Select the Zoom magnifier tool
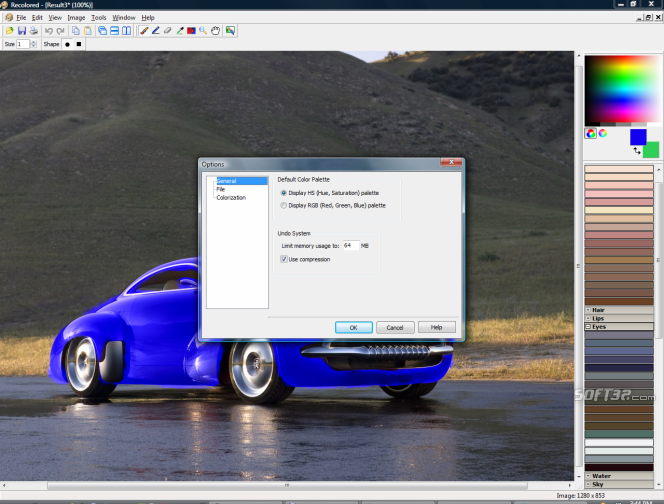This screenshot has width=664, height=504. point(203,30)
